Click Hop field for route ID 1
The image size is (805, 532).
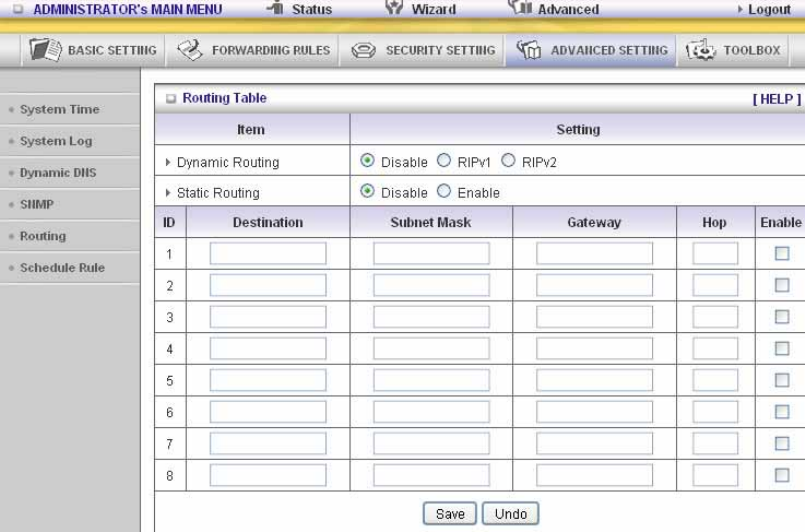coord(715,254)
